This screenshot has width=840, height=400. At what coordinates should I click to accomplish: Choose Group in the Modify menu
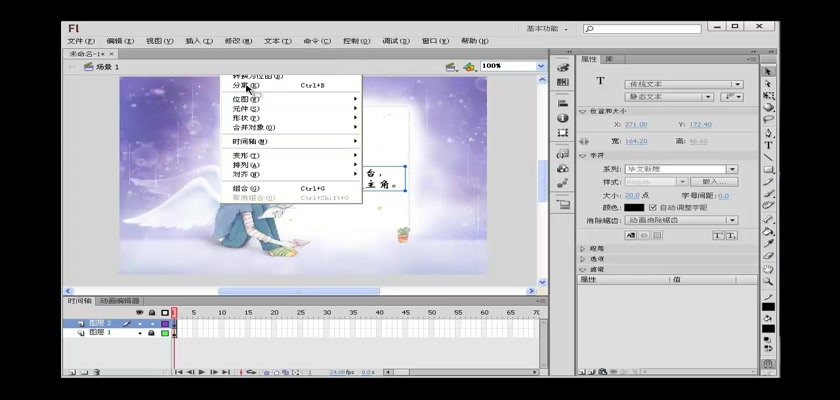(291, 188)
